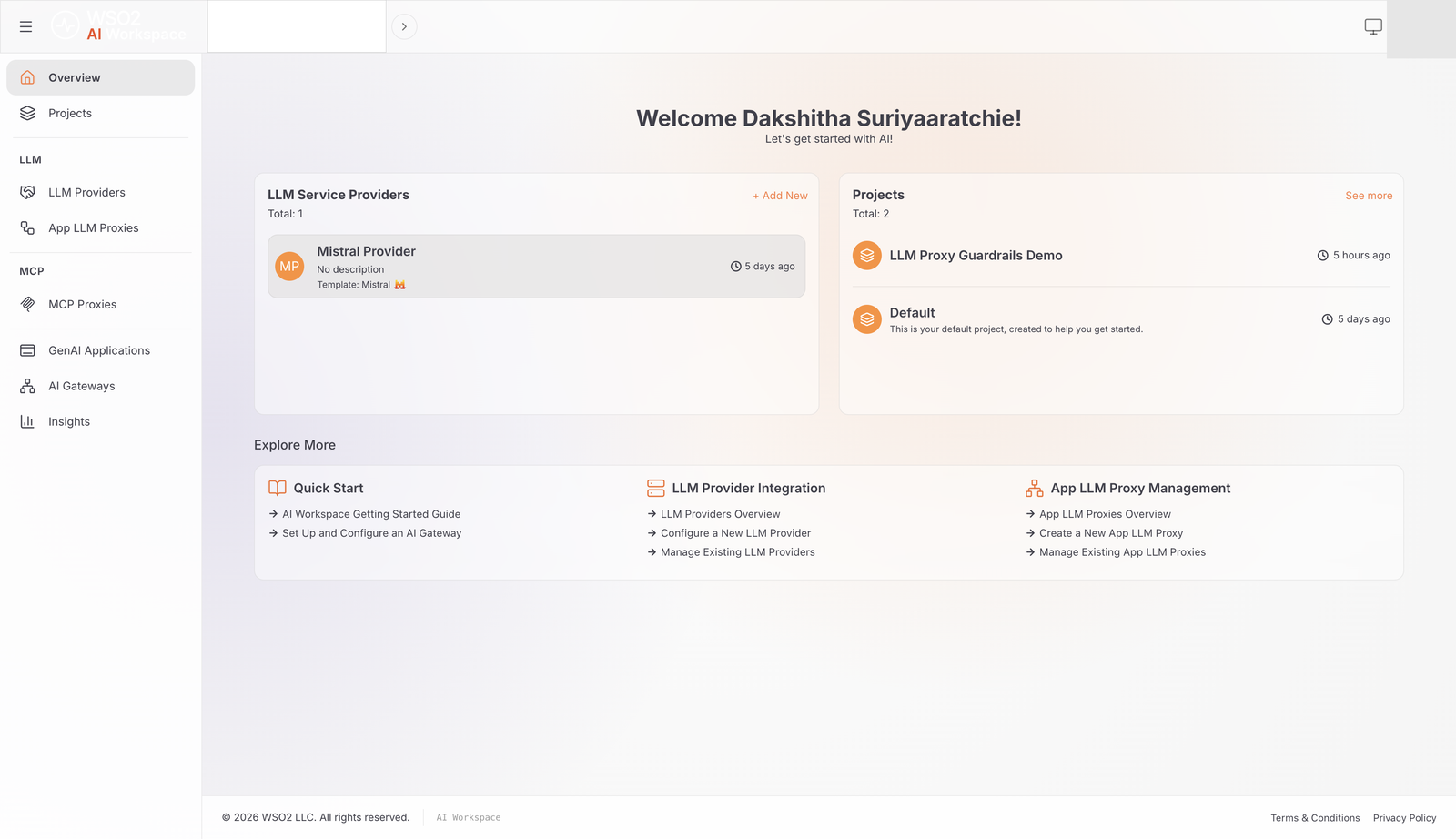Screen dimensions: 1456x839
Task: Click the App LLM Proxies icon
Action: [x=27, y=227]
